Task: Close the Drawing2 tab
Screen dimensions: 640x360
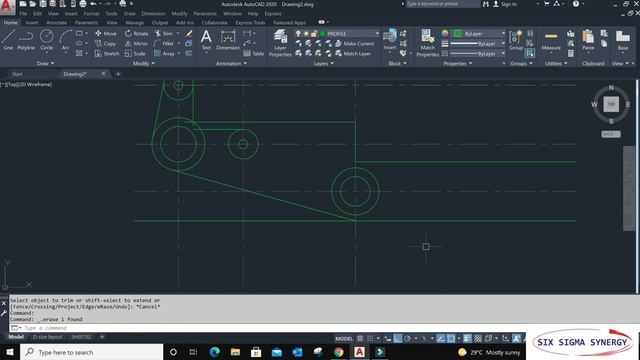Action: [103, 73]
